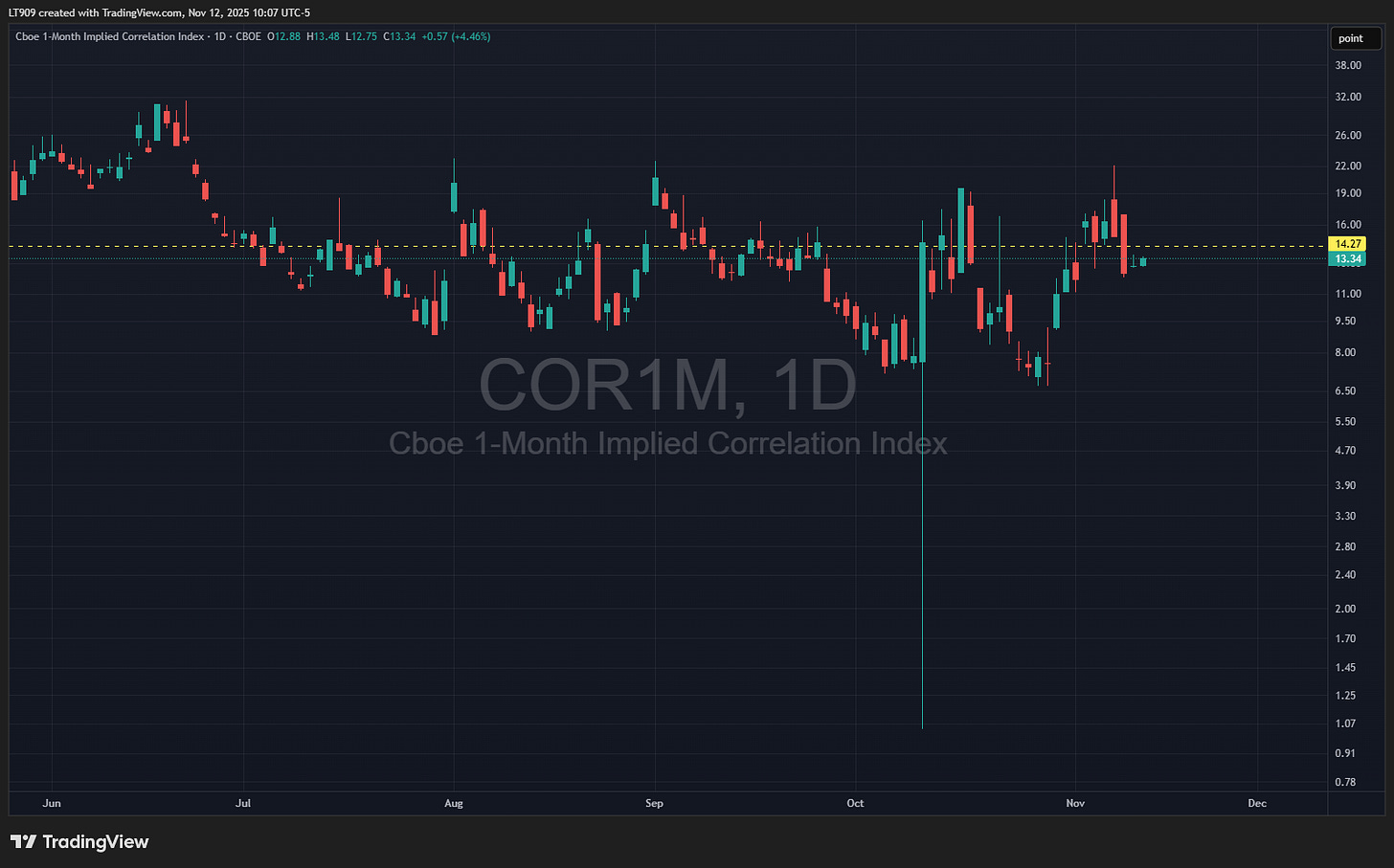
Task: Click the October candle with long lower wick
Action: pyautogui.click(x=922, y=474)
